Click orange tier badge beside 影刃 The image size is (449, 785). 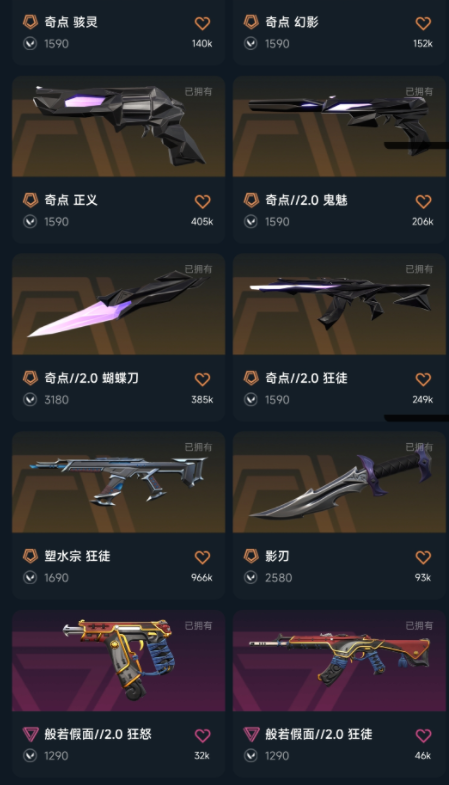pyautogui.click(x=251, y=556)
